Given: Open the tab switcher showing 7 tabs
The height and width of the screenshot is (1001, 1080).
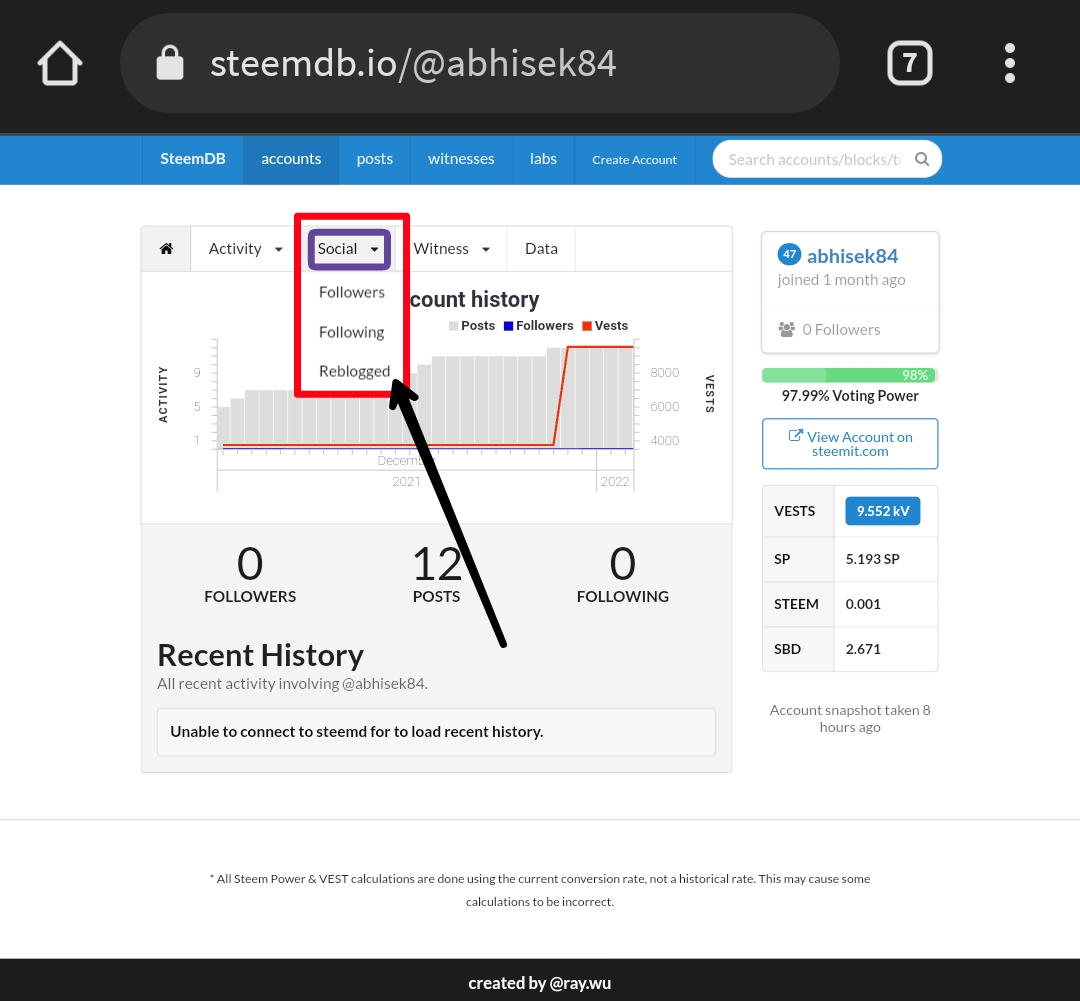Looking at the screenshot, I should point(909,63).
